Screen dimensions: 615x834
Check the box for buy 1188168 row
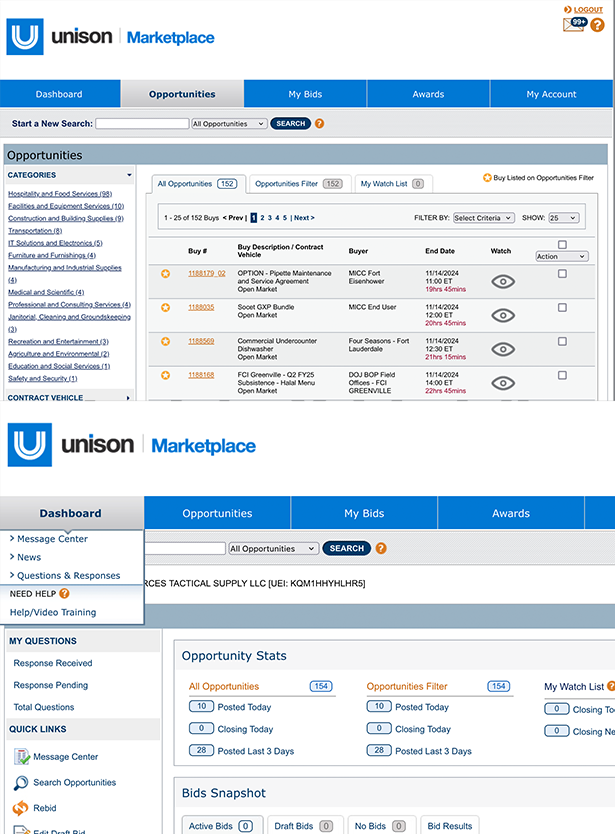pos(562,376)
